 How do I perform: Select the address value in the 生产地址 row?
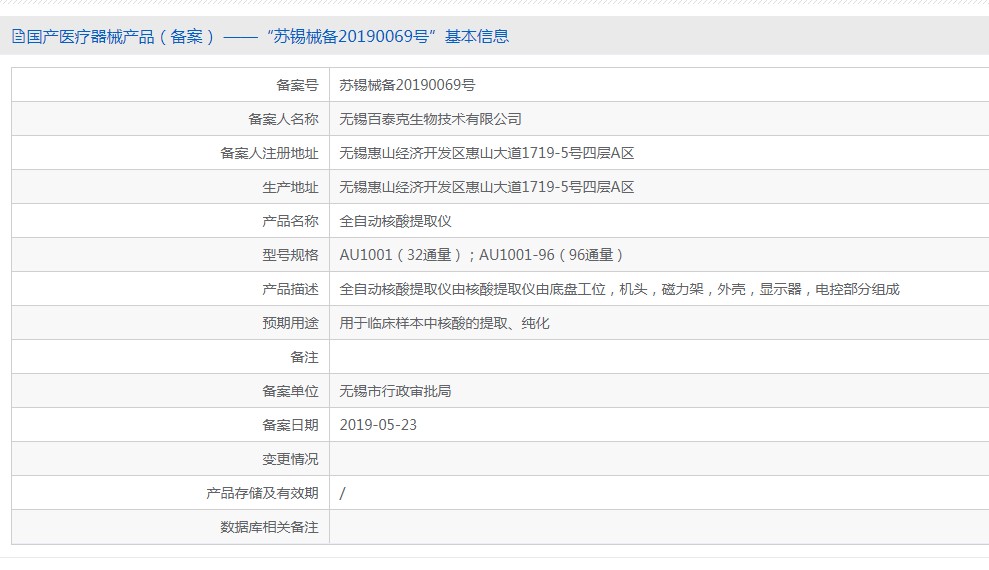click(486, 187)
